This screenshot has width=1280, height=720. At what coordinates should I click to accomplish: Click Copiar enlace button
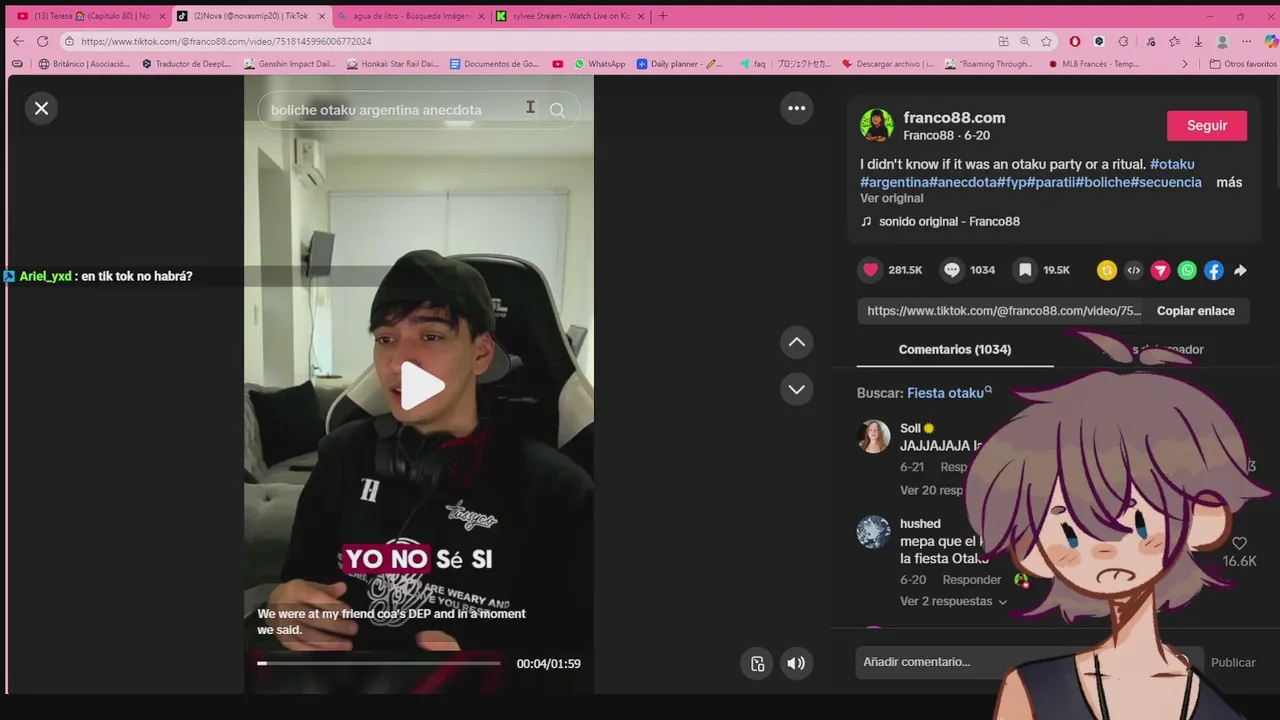point(1195,311)
